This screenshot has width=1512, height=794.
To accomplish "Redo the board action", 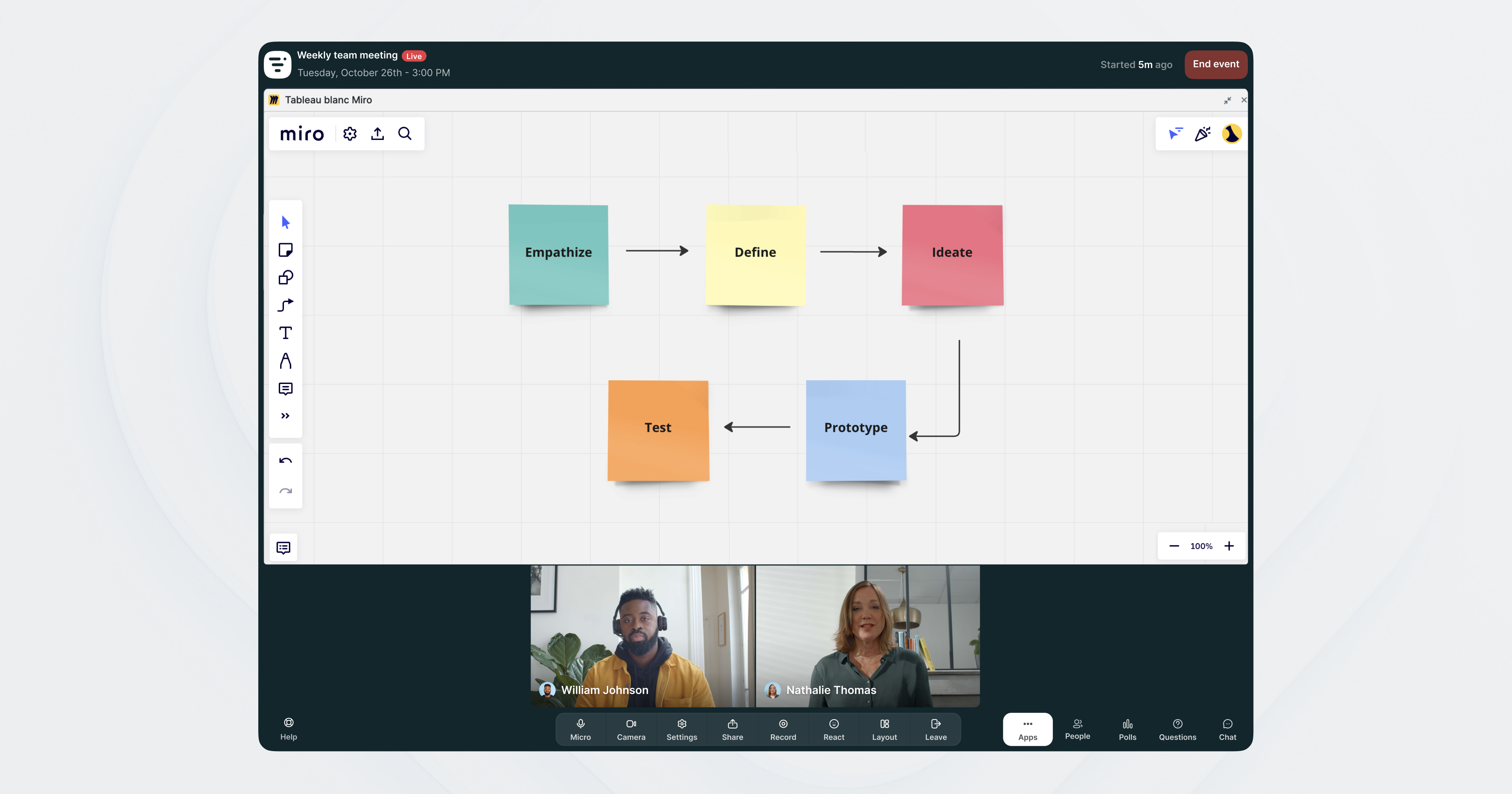I will (285, 491).
